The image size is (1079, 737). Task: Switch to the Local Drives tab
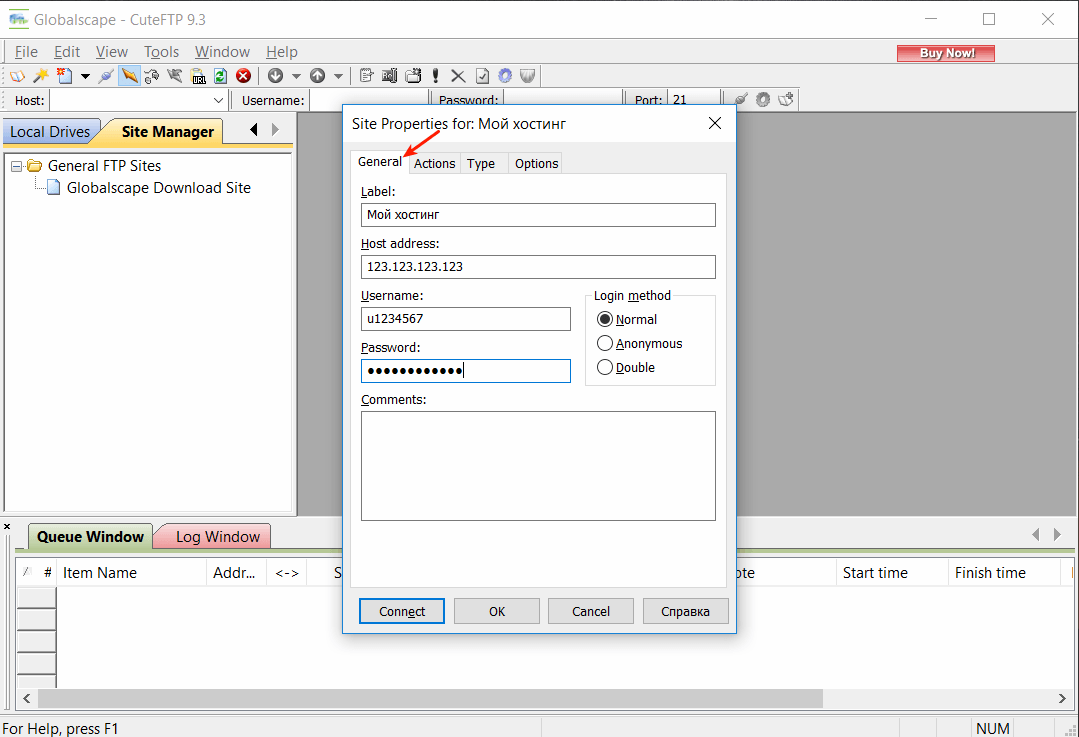[x=50, y=131]
